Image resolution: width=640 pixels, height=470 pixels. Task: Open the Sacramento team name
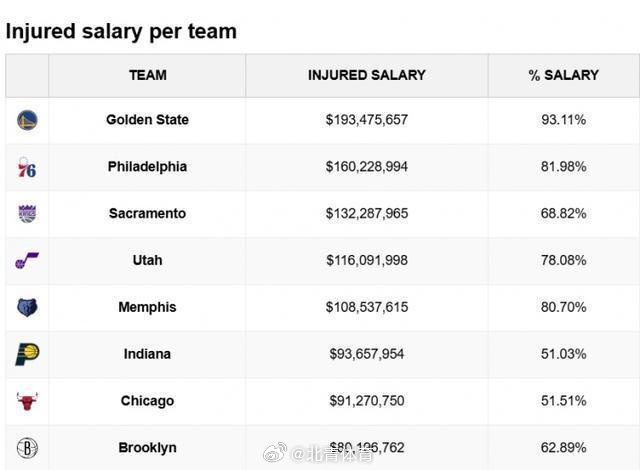tap(147, 214)
